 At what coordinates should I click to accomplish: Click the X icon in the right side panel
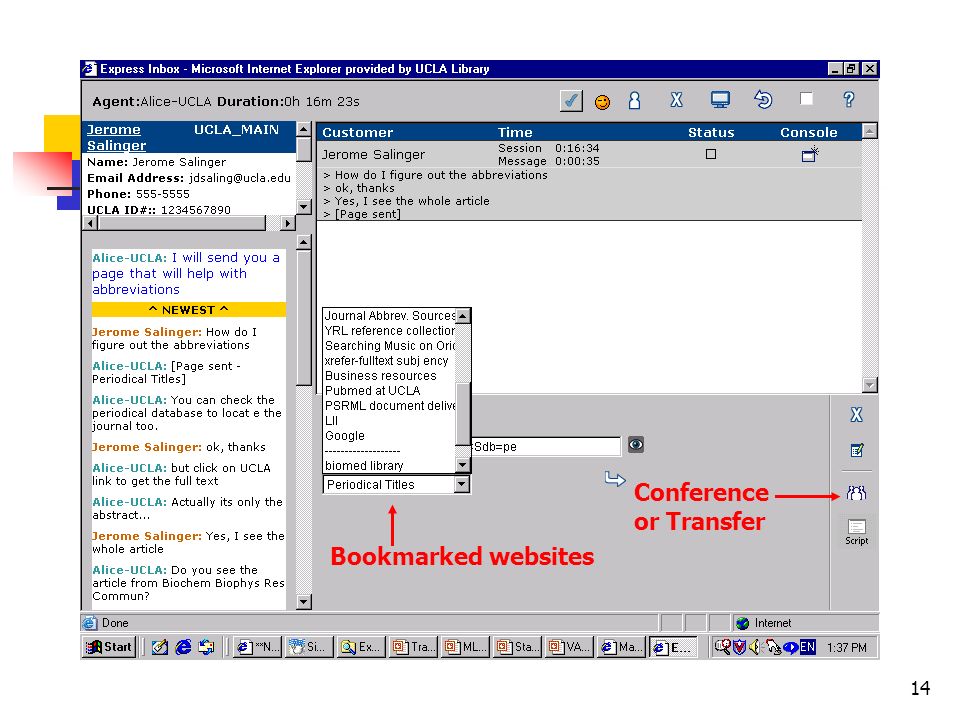857,414
